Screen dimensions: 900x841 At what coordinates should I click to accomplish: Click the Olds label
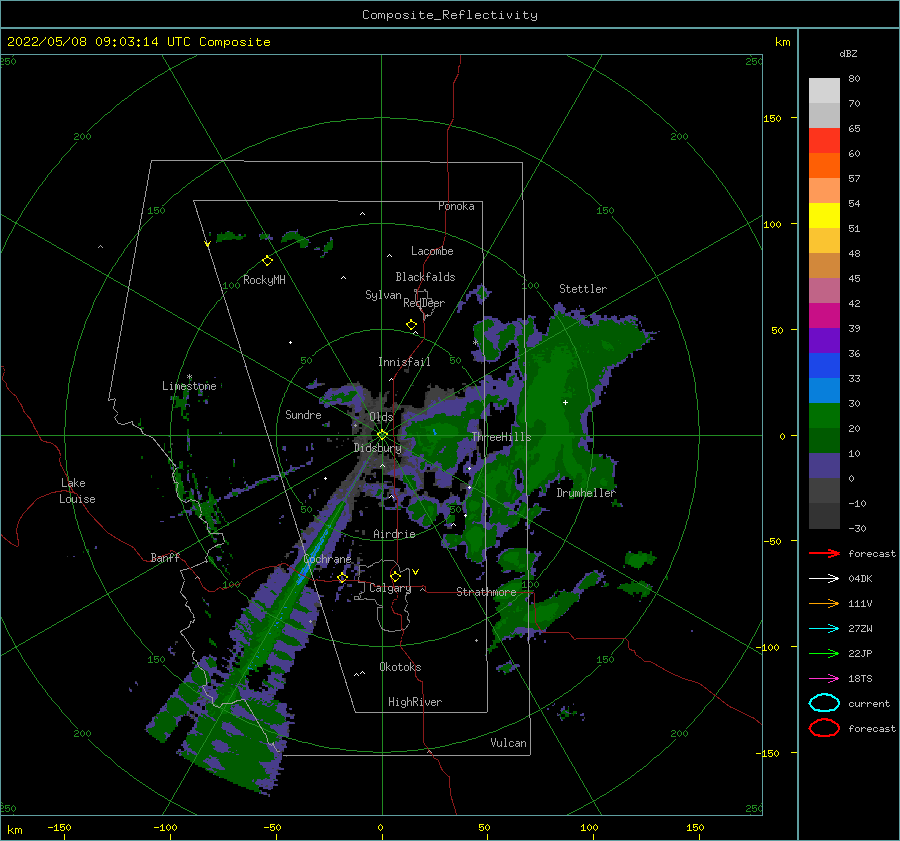[381, 417]
